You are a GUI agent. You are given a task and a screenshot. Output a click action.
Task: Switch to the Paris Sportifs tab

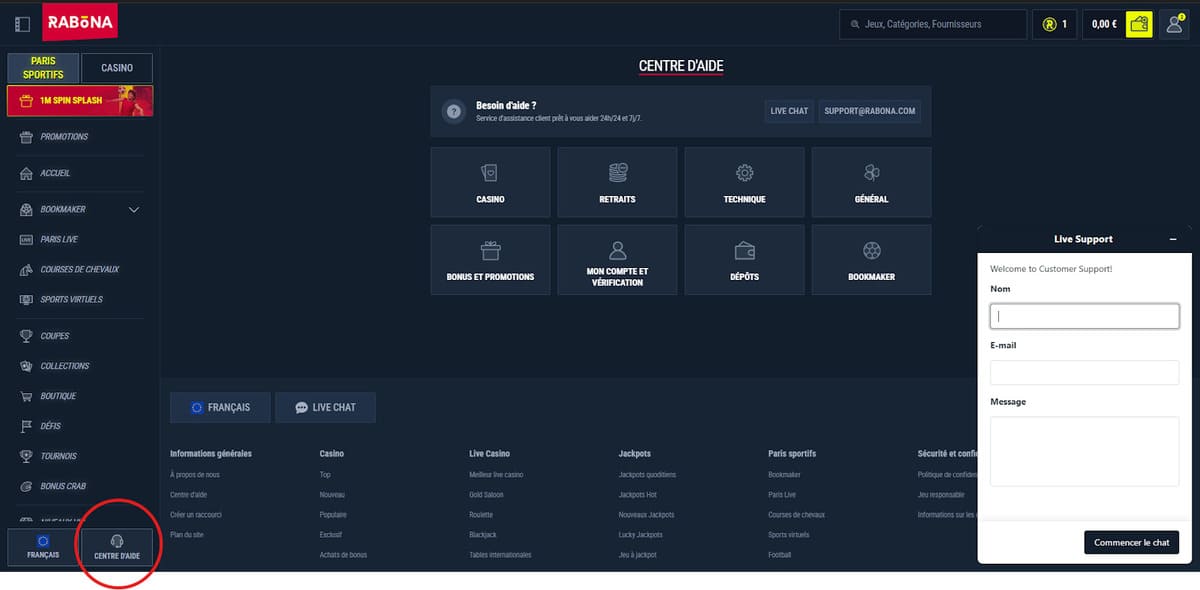pos(42,68)
